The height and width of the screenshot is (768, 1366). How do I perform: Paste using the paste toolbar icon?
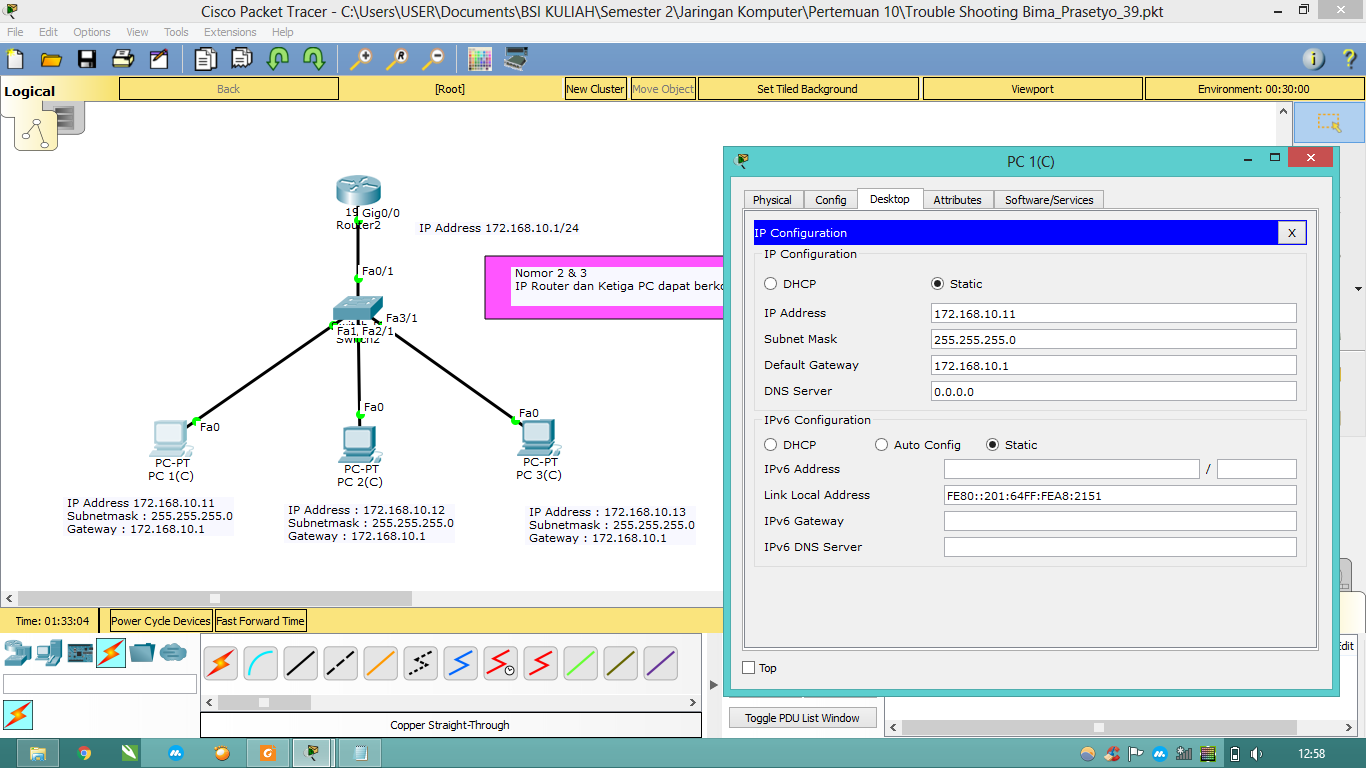[x=242, y=59]
